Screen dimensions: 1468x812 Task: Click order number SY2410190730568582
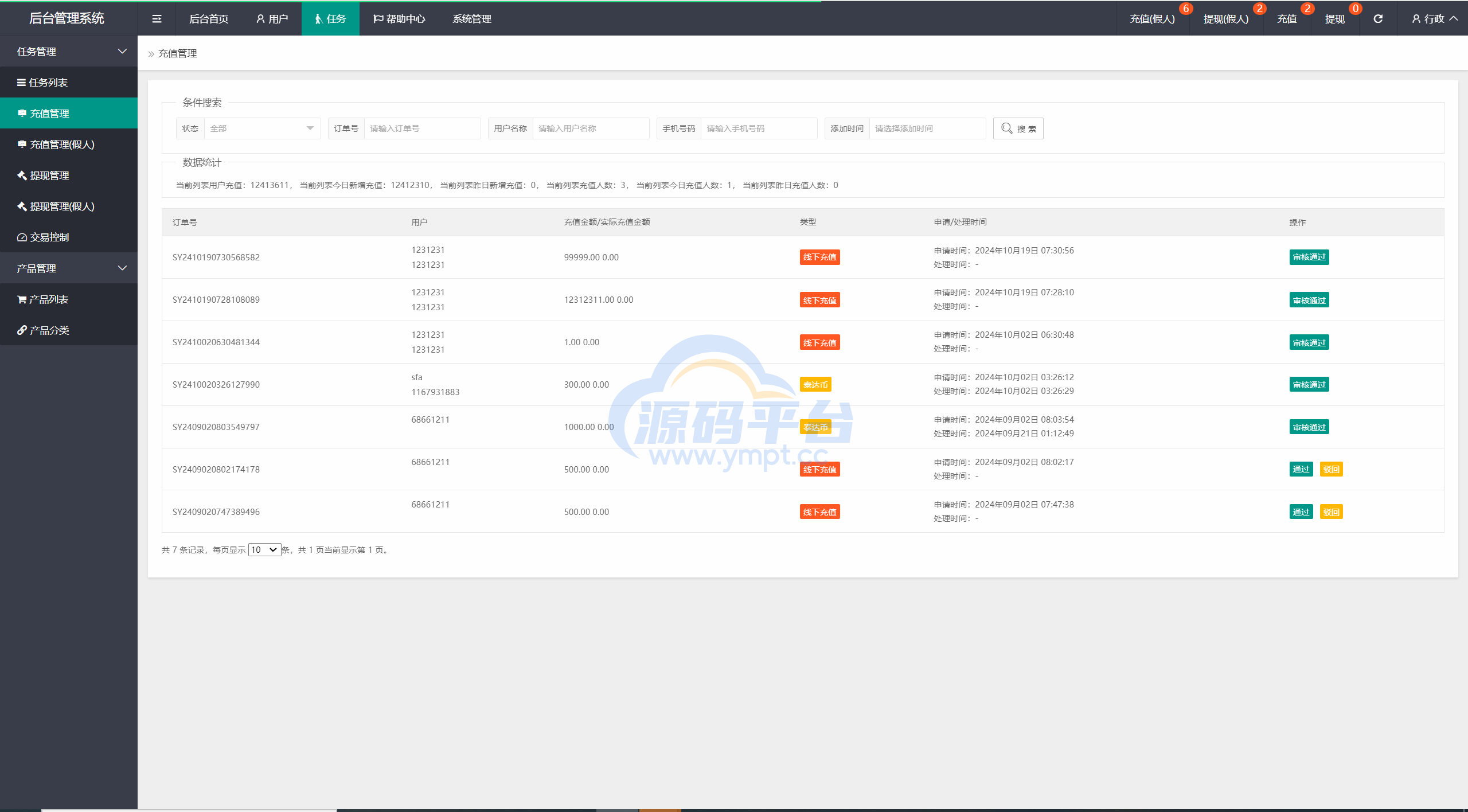tap(216, 257)
